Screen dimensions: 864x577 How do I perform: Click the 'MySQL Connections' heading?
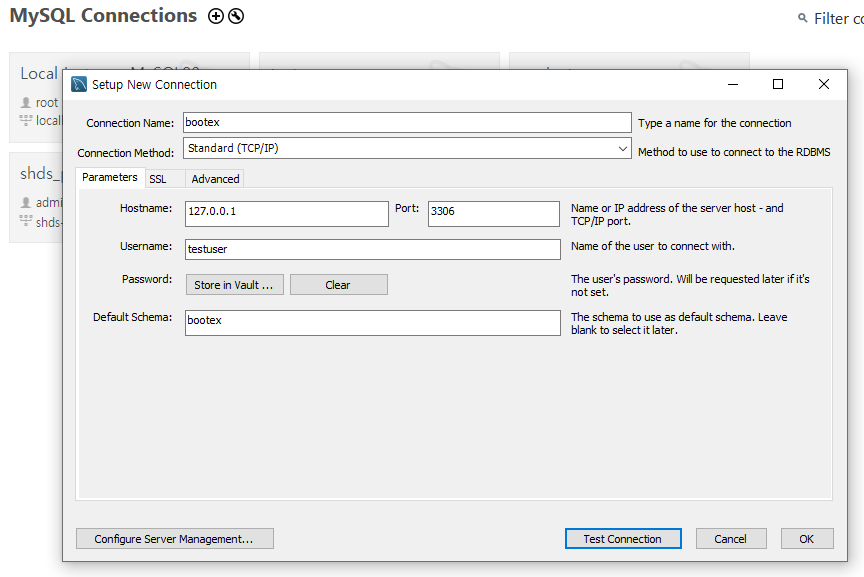click(103, 15)
